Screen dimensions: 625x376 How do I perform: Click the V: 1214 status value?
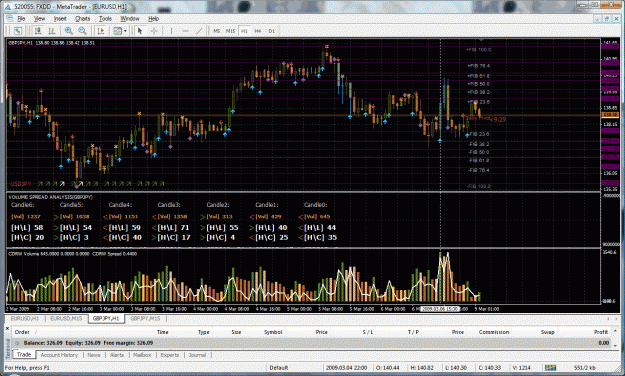pos(521,368)
